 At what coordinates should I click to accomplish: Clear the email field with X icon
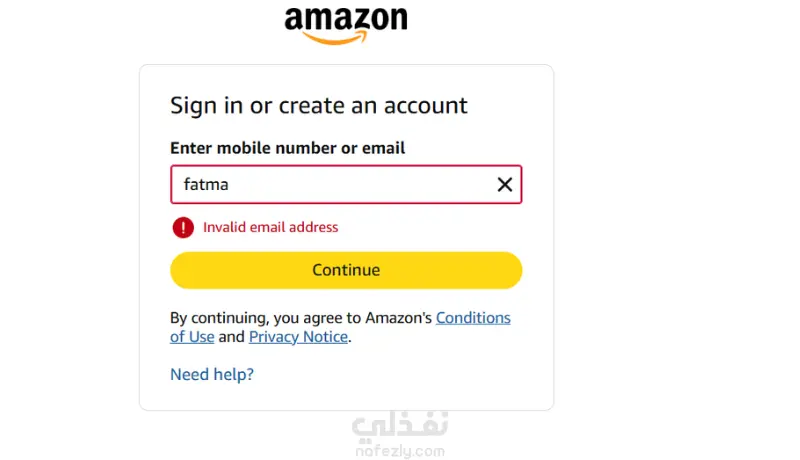coord(505,184)
